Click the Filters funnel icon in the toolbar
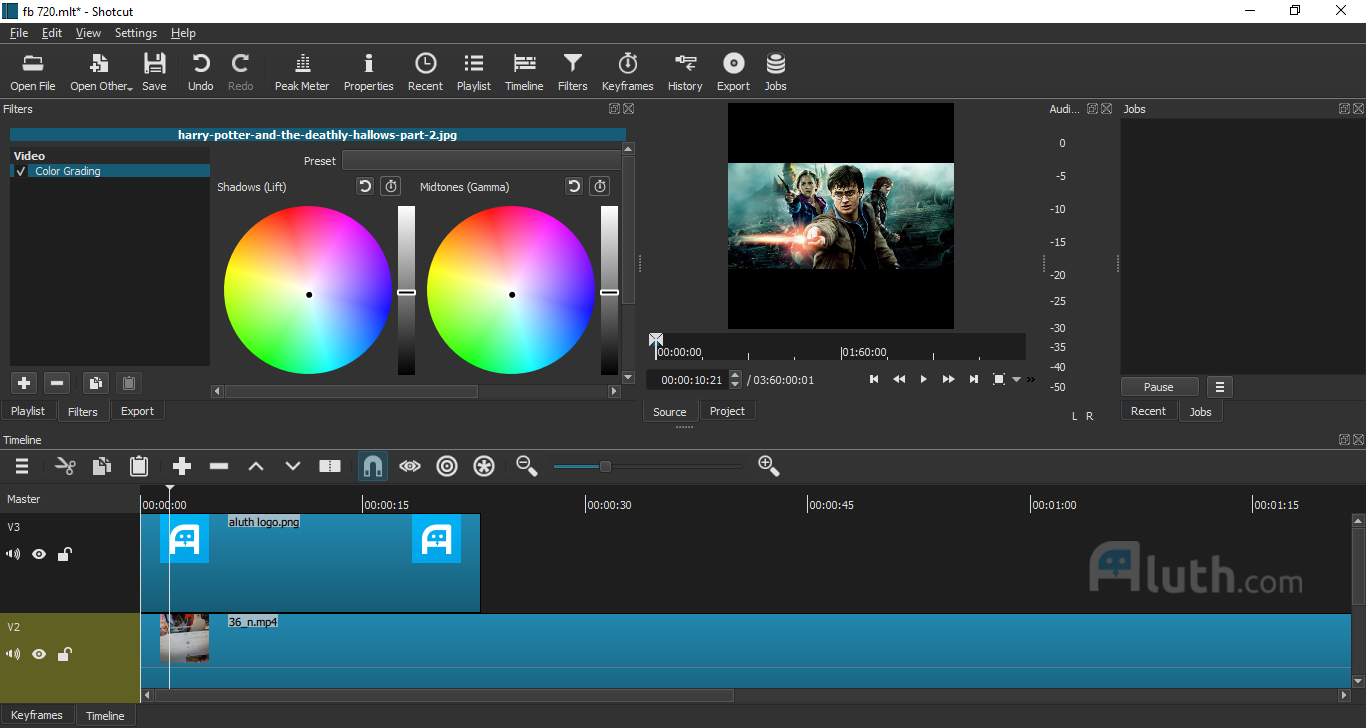 (573, 72)
